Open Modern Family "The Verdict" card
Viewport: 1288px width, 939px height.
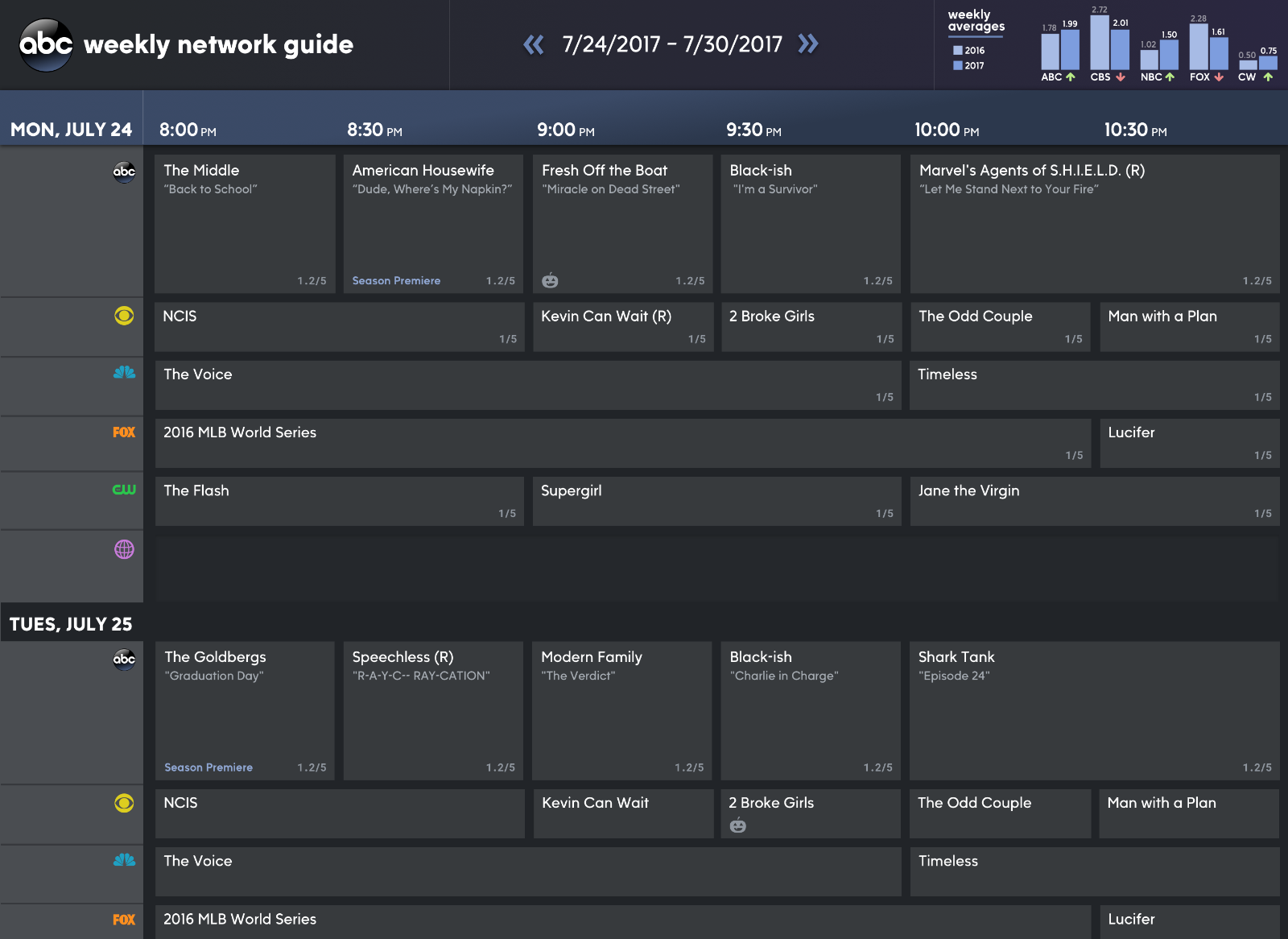pos(622,710)
